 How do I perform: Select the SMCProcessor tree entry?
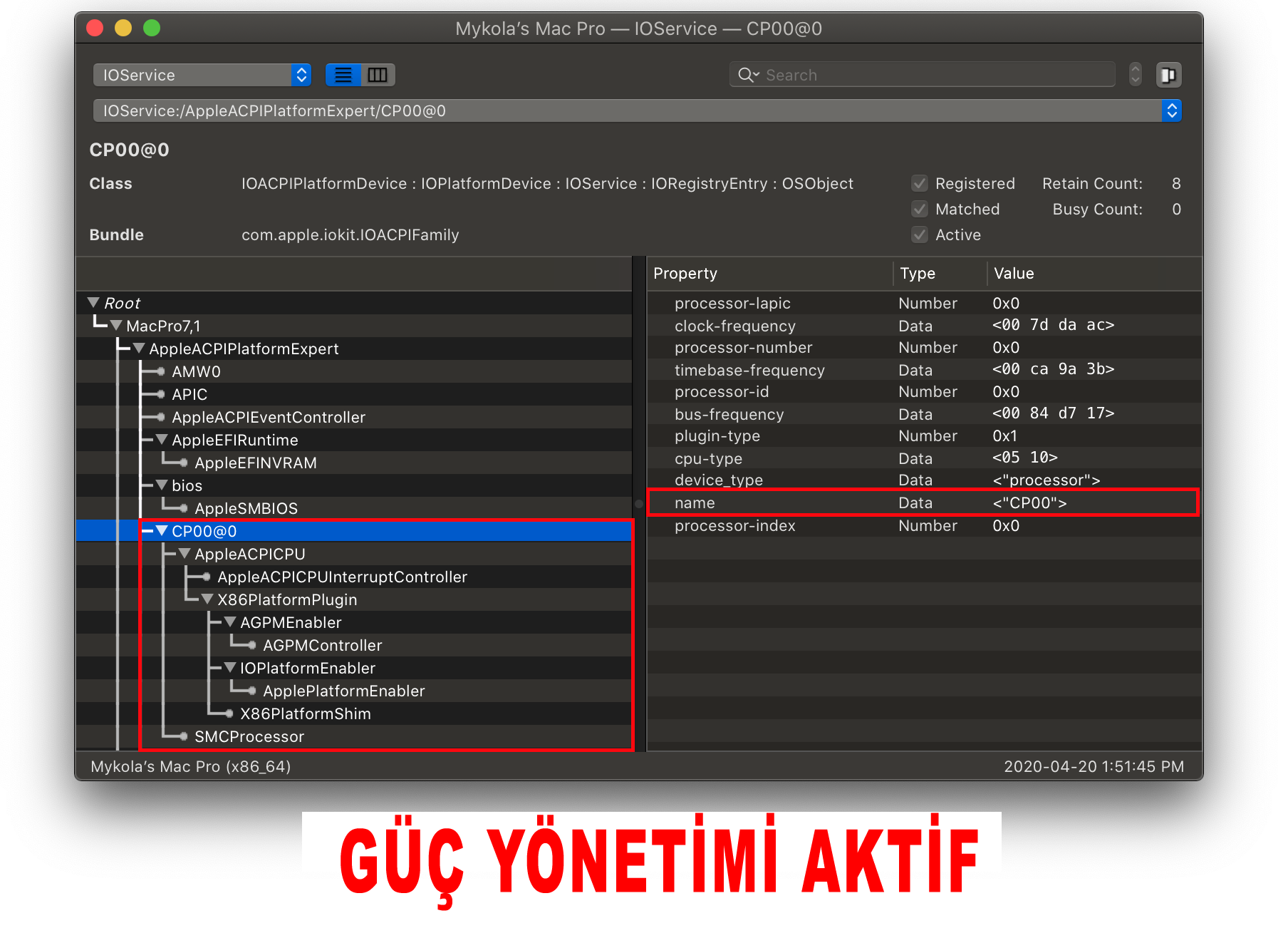[249, 736]
